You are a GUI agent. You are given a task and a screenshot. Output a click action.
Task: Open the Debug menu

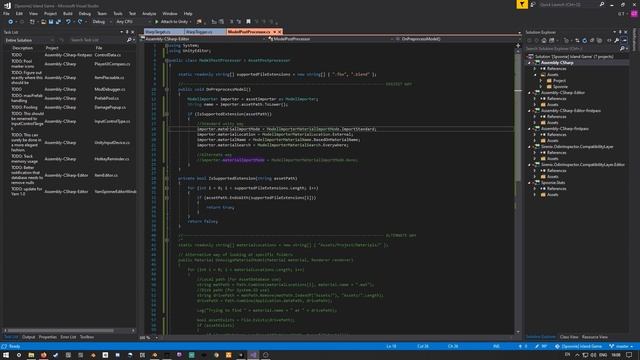click(x=84, y=13)
